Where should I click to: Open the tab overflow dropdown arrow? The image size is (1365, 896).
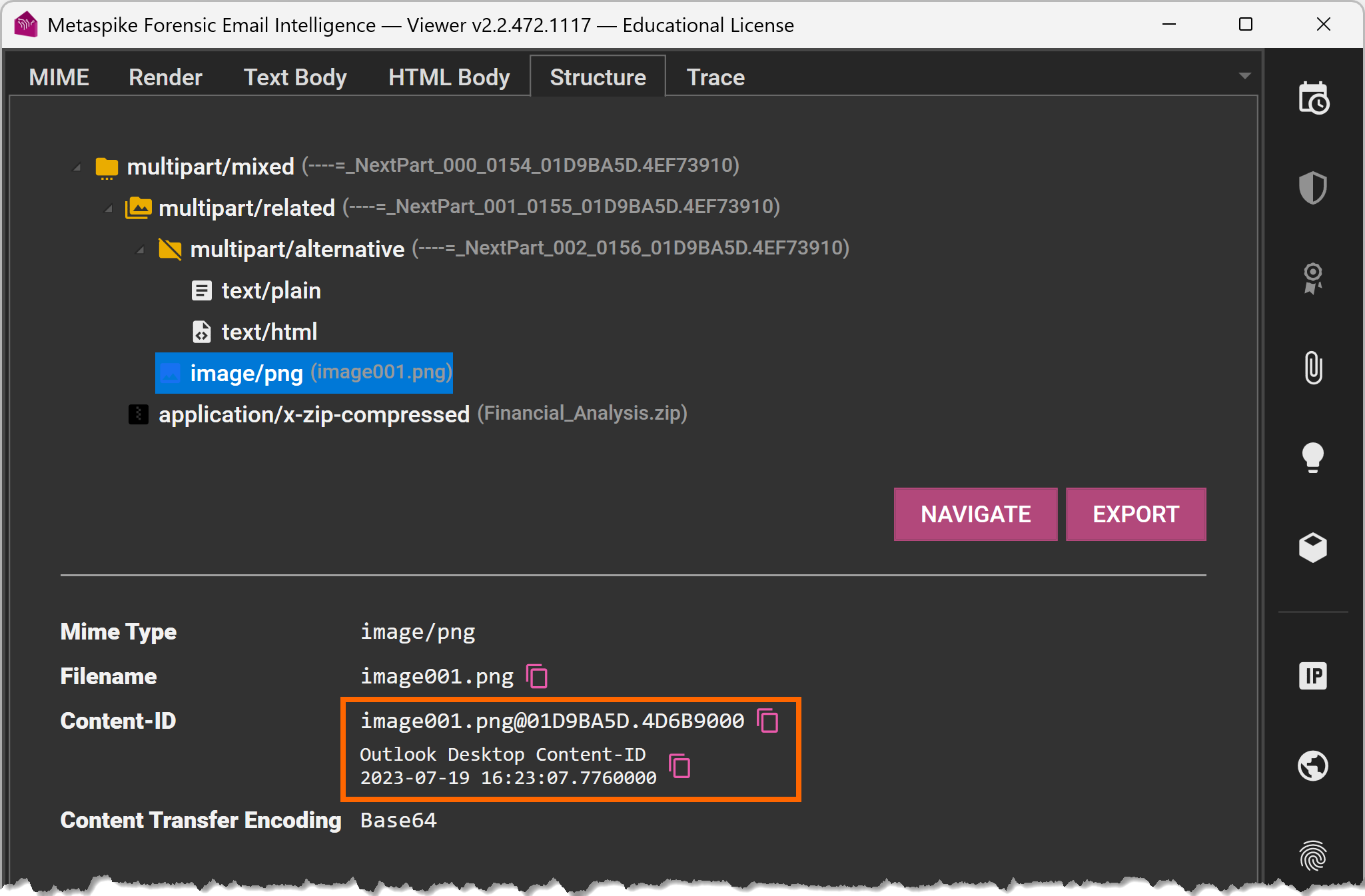click(1244, 76)
